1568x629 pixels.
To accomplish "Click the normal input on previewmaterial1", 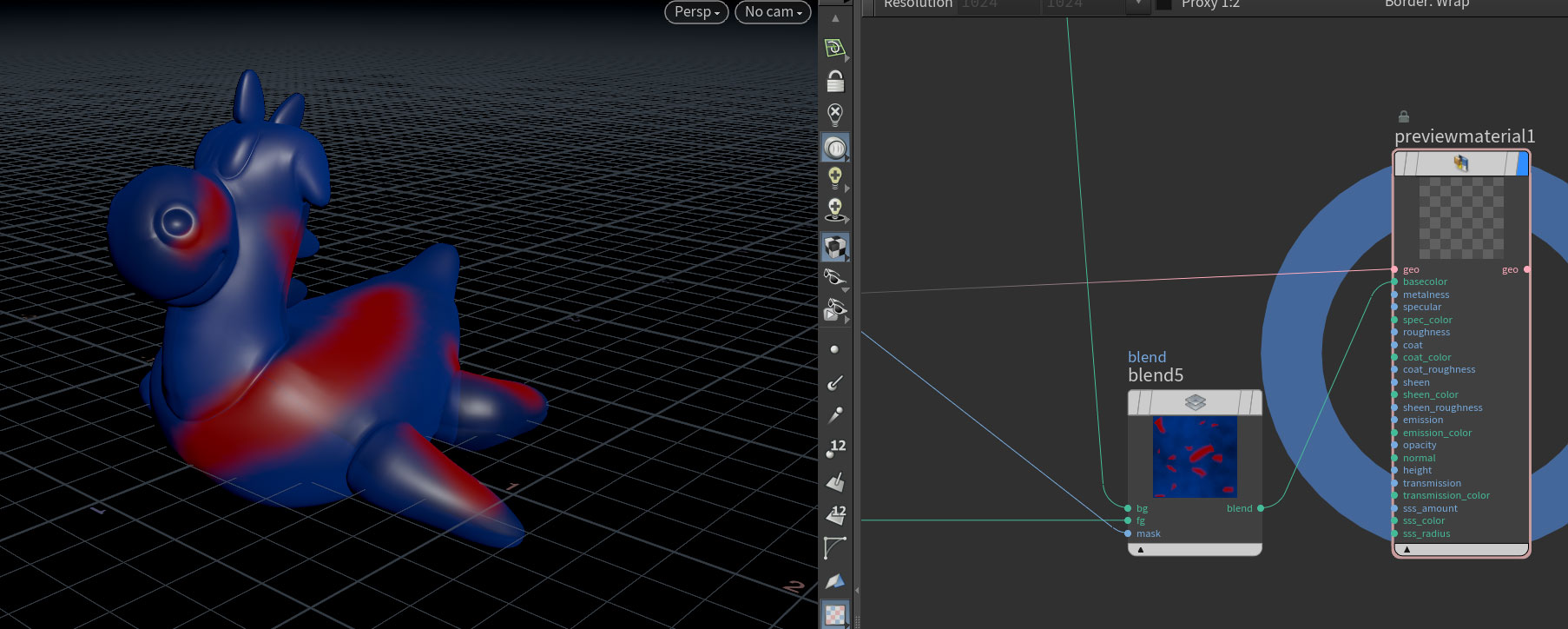I will (x=1394, y=458).
